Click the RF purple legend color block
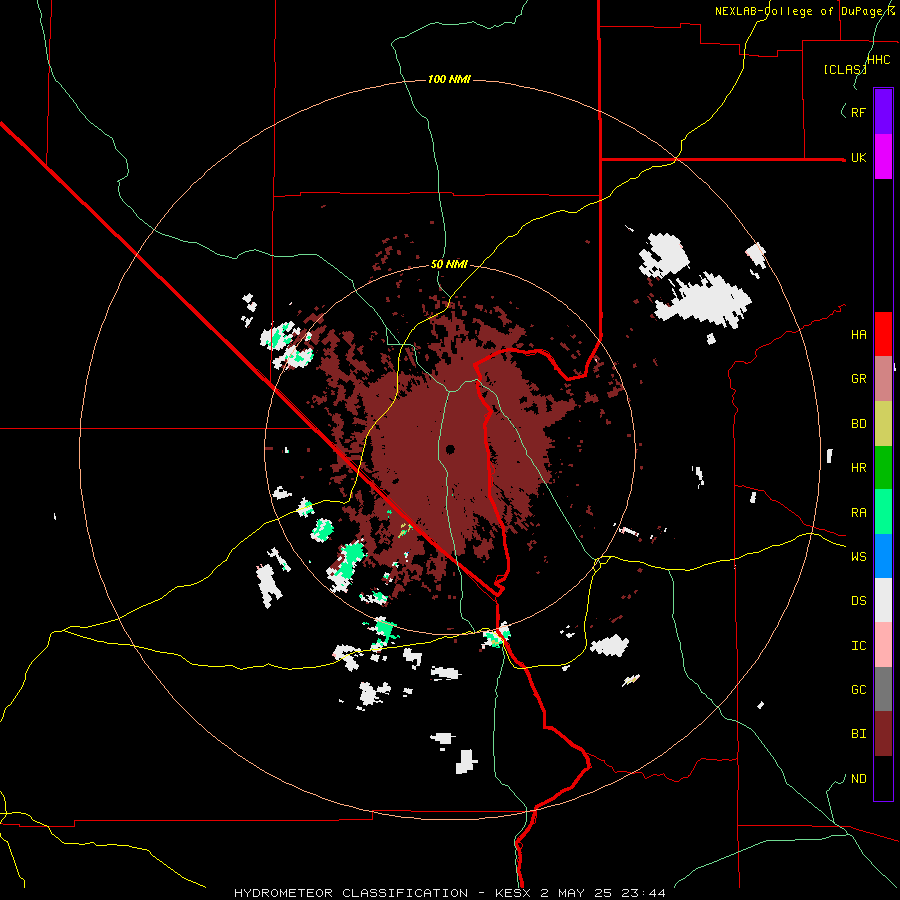Image resolution: width=900 pixels, height=900 pixels. click(x=883, y=112)
